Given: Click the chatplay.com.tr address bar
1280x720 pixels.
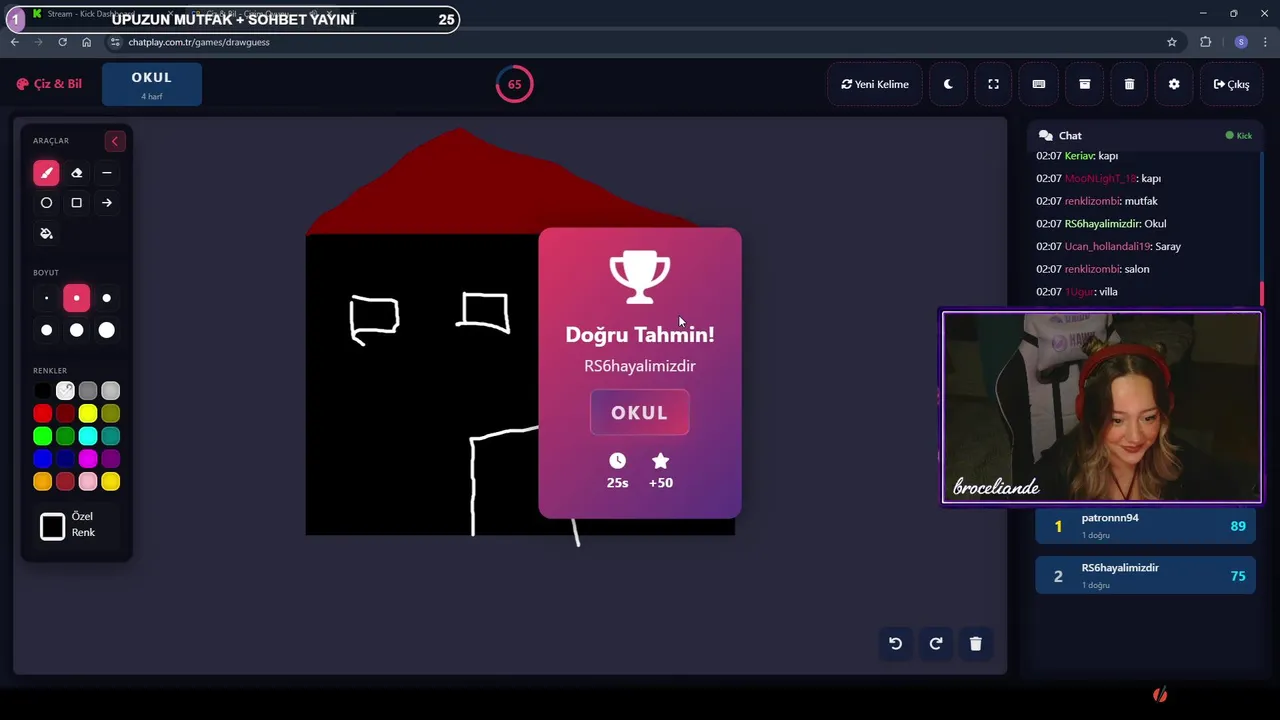Looking at the screenshot, I should pos(640,42).
